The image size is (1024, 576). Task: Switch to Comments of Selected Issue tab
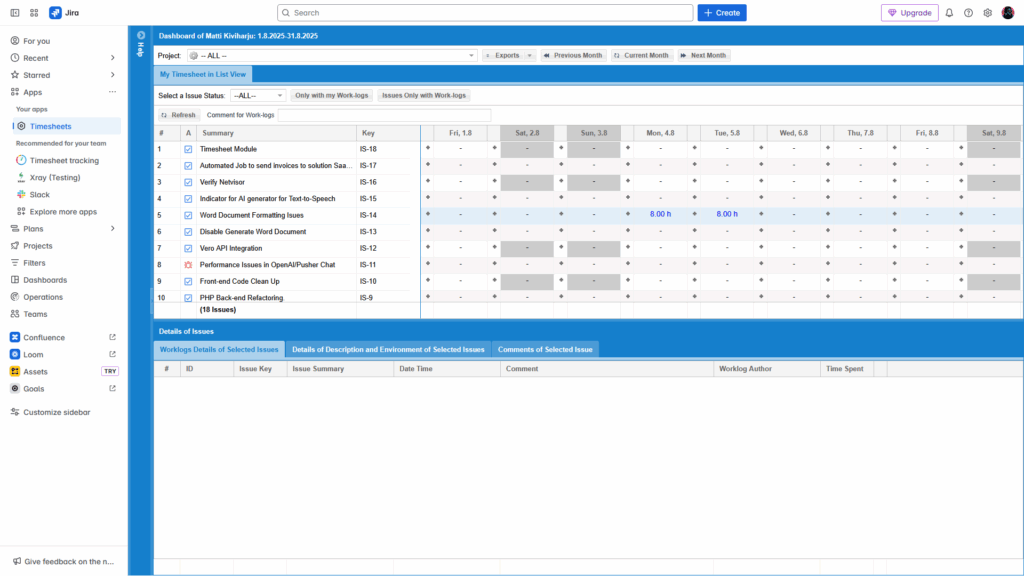coord(545,349)
